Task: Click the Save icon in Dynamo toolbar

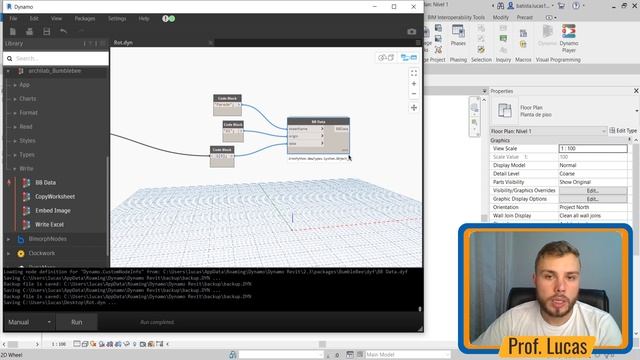Action: 47,31
